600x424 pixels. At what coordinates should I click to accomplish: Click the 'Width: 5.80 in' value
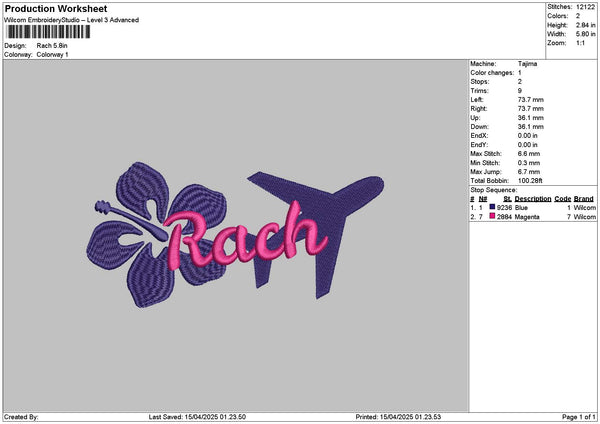pos(585,34)
